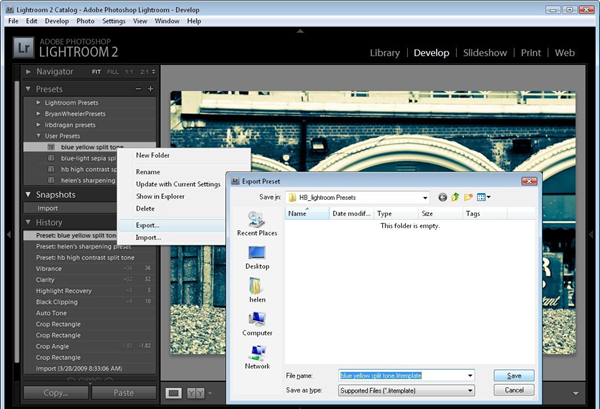Sort by Name column header
Image resolution: width=600 pixels, height=409 pixels.
click(x=307, y=213)
